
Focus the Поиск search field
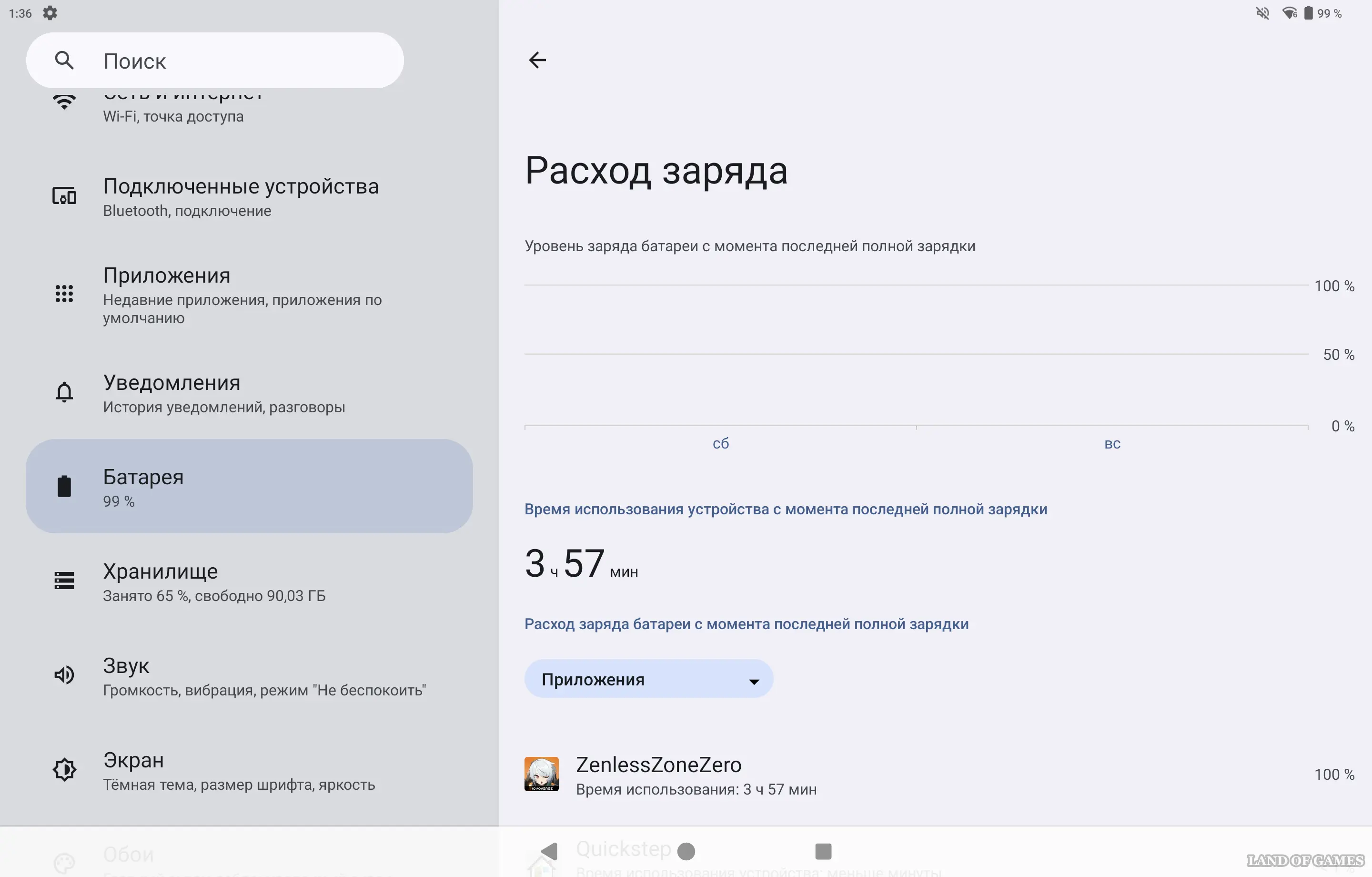tap(228, 61)
